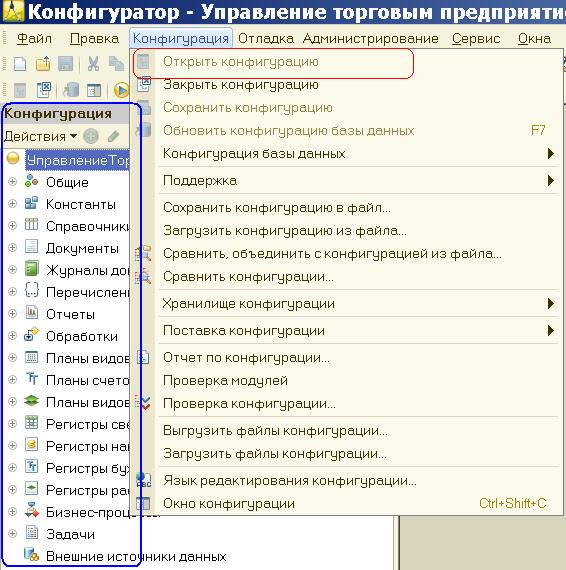Expand the Задачи tree node
This screenshot has height=570, width=566.
coord(12,533)
